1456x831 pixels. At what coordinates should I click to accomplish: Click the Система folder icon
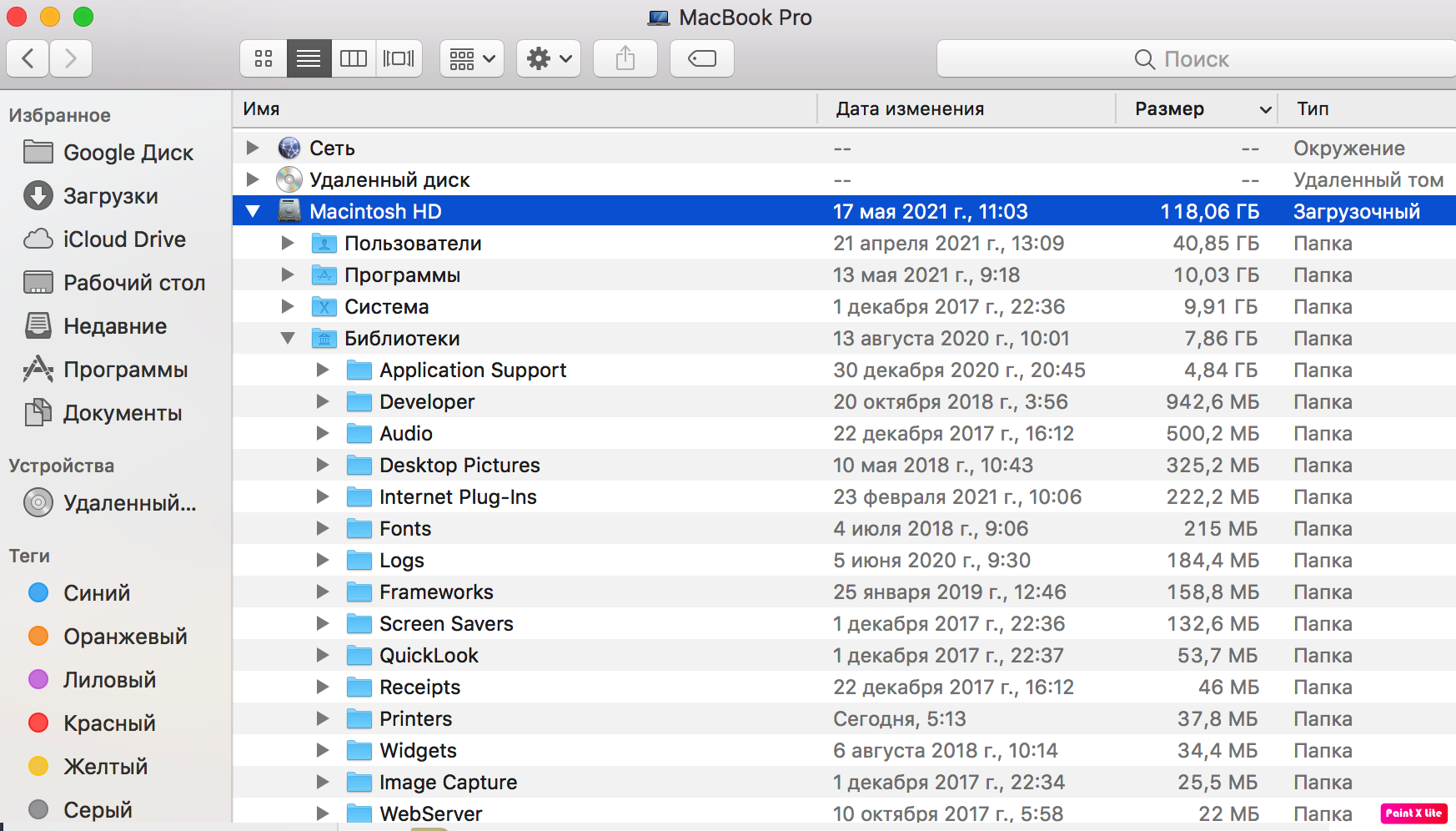[324, 307]
